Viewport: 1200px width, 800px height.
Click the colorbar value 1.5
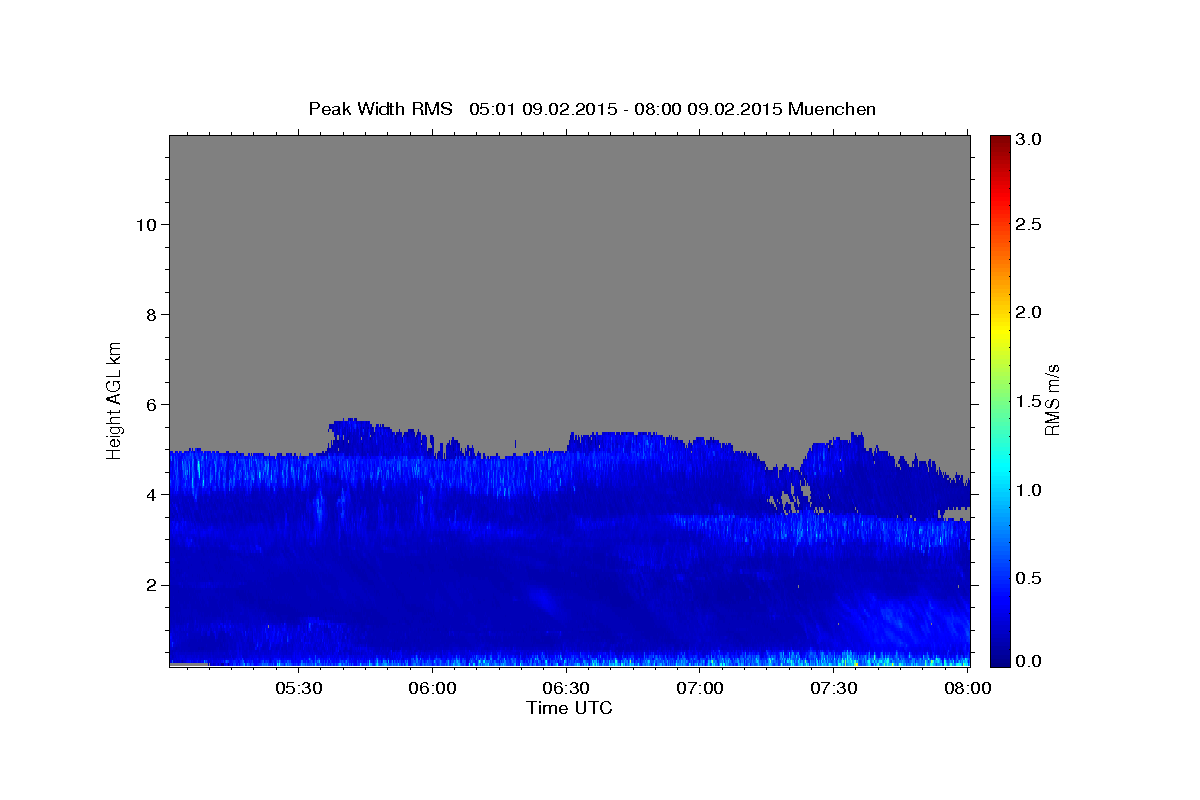[x=1029, y=401]
